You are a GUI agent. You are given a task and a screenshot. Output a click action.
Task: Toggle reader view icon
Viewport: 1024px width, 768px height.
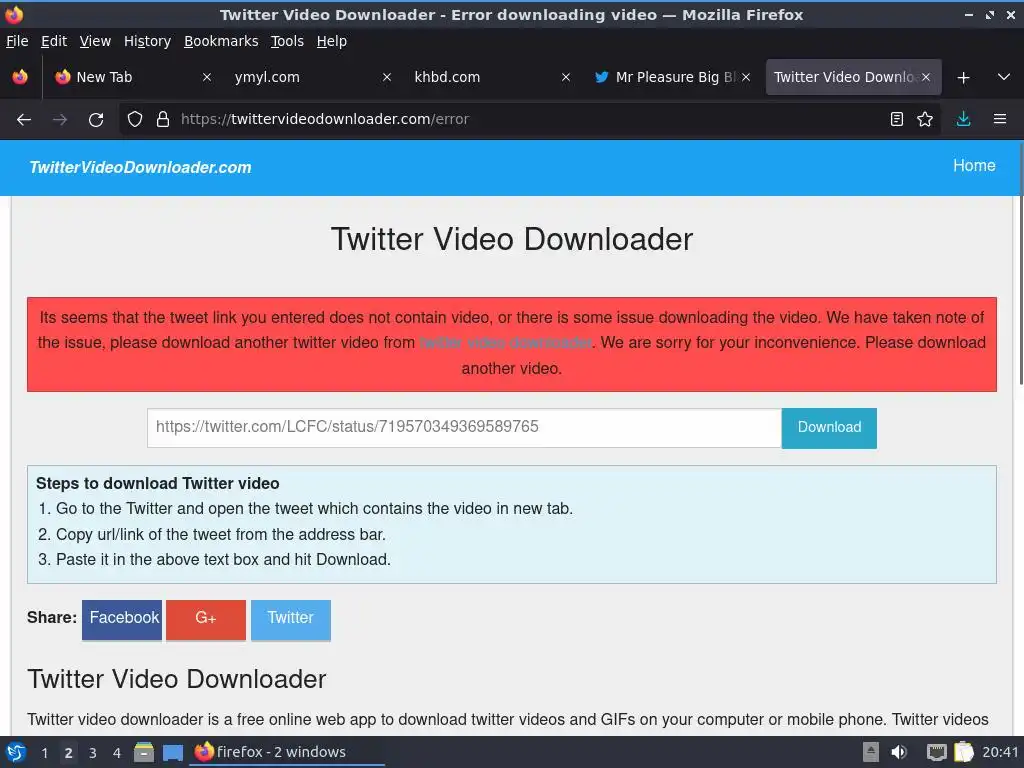tap(897, 120)
